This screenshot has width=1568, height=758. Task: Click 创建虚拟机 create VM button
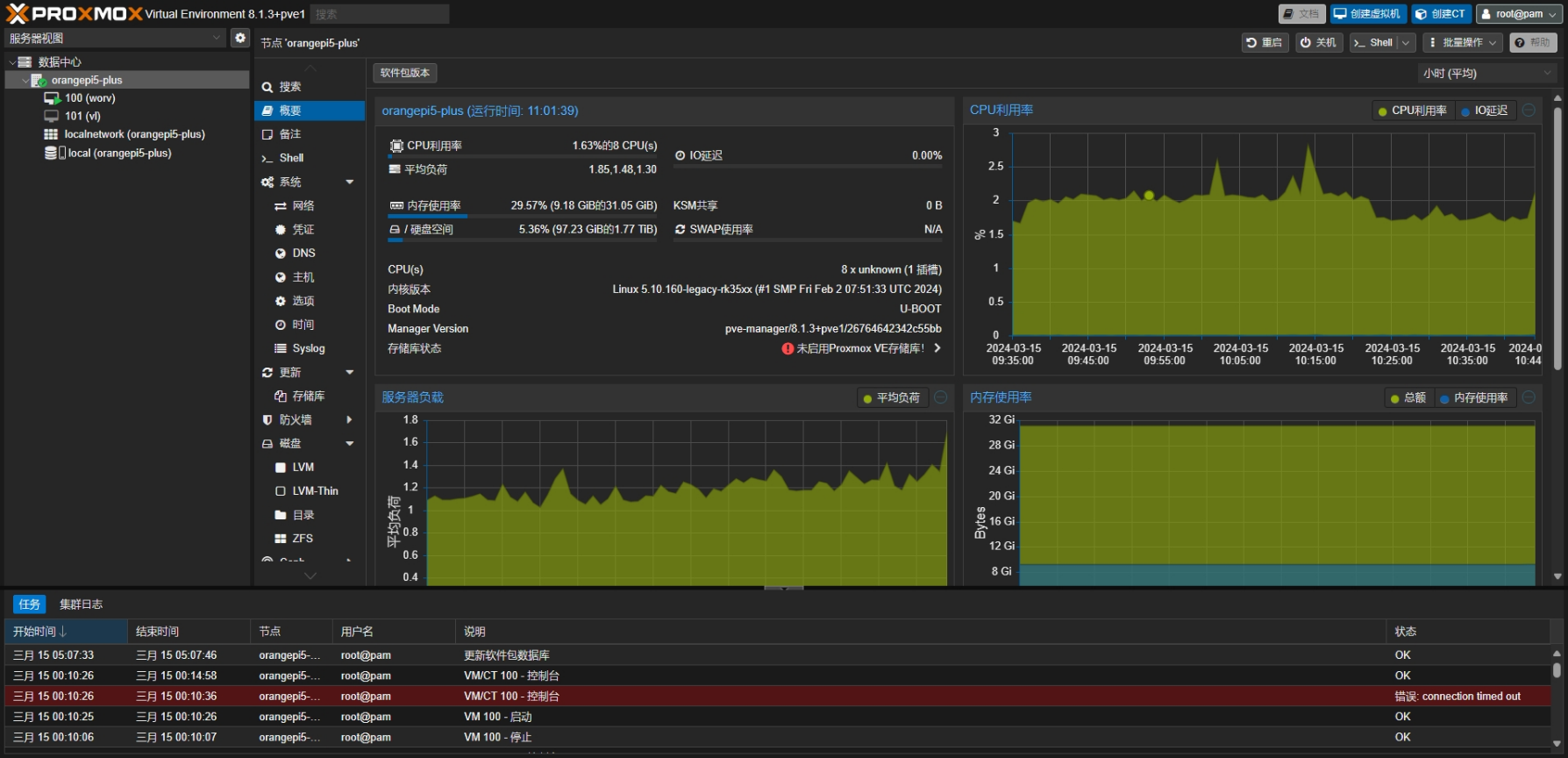pyautogui.click(x=1368, y=14)
